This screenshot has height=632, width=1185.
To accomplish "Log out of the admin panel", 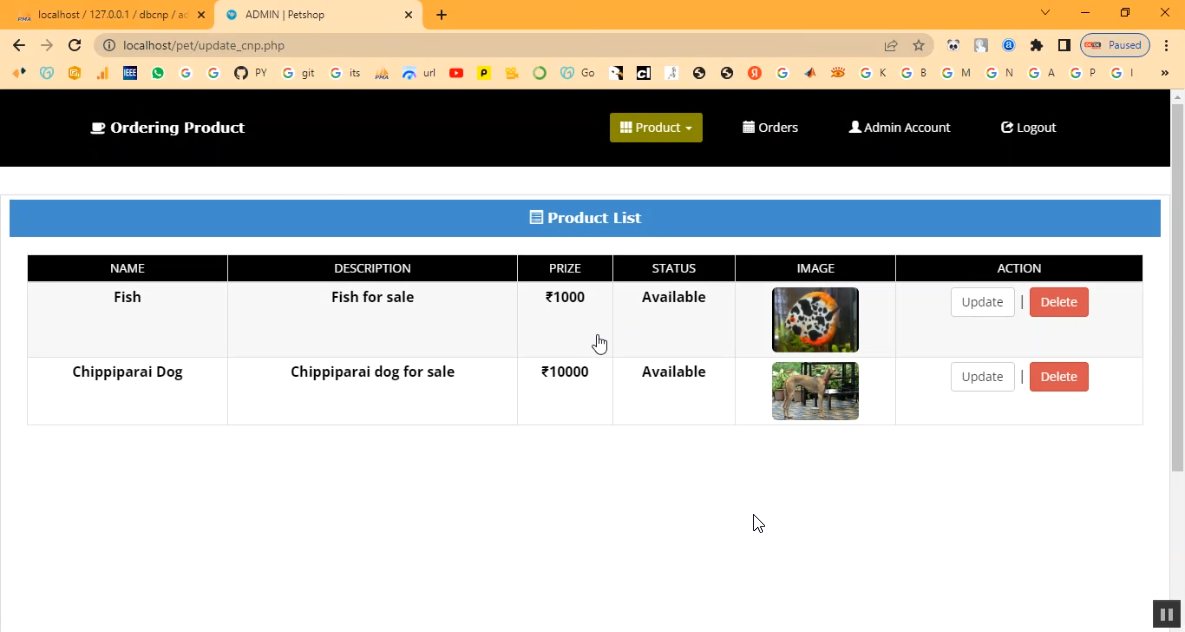I will pos(1028,128).
